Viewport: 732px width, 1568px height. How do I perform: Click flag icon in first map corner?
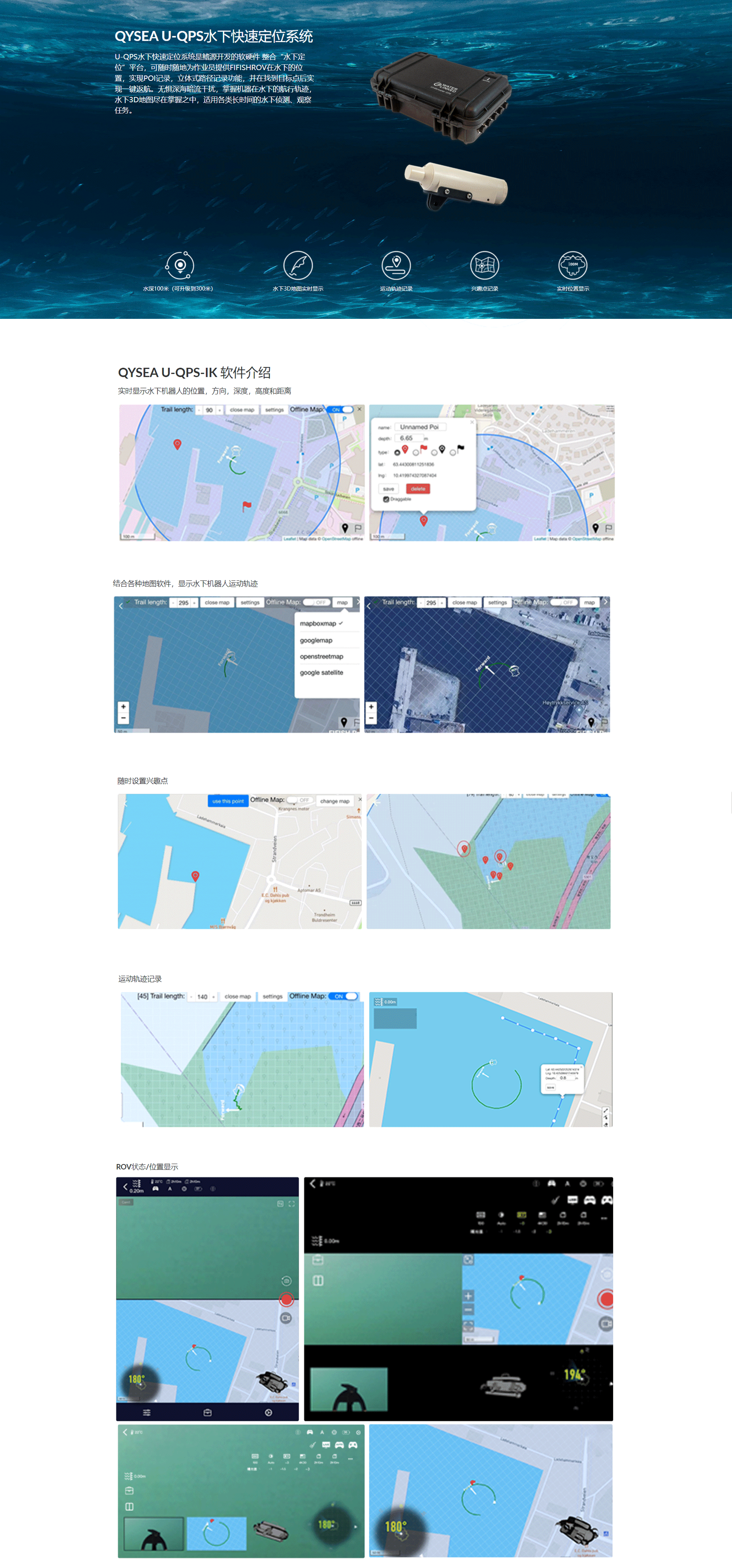tap(358, 528)
